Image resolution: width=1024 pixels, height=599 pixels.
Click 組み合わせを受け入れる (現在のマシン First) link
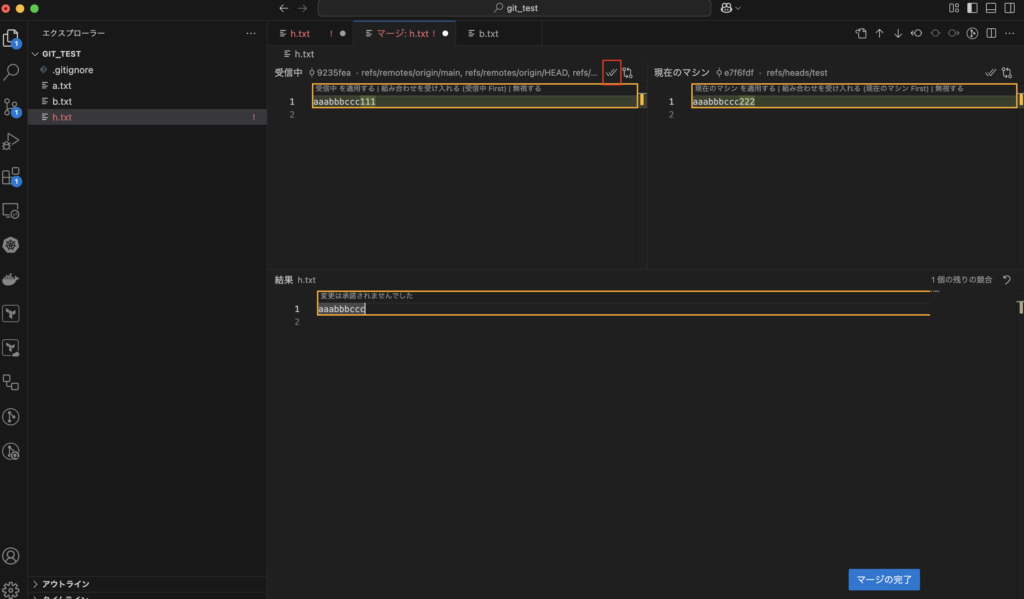[855, 88]
